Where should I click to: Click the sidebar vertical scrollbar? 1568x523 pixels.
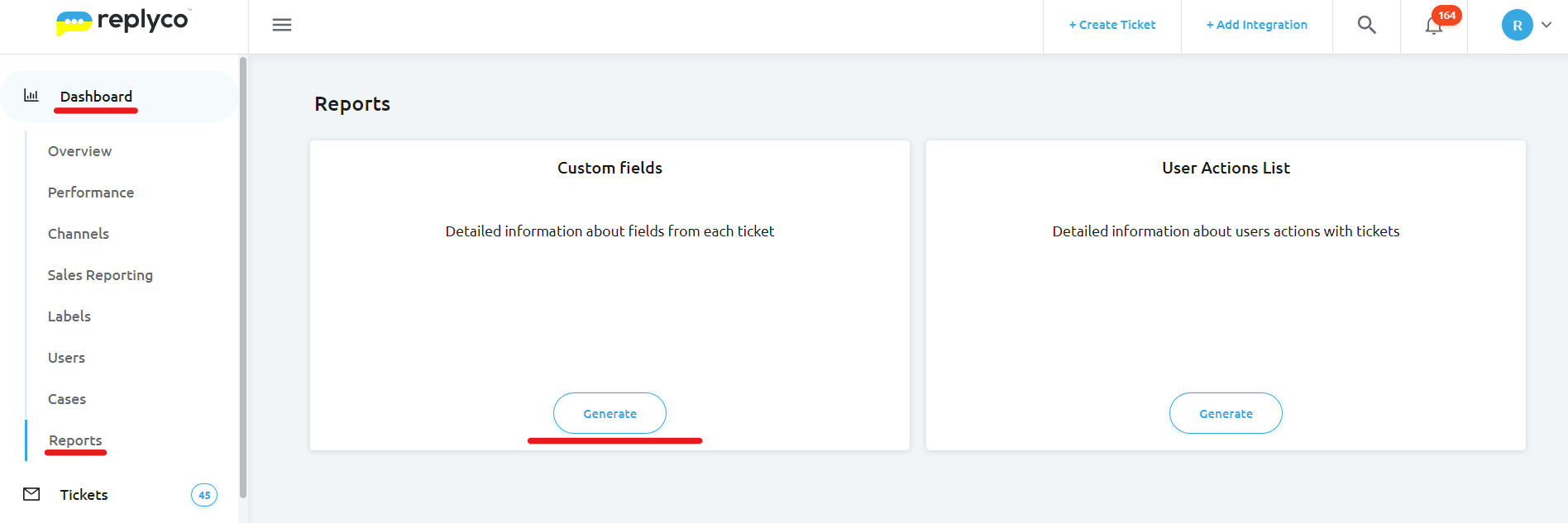point(242,277)
